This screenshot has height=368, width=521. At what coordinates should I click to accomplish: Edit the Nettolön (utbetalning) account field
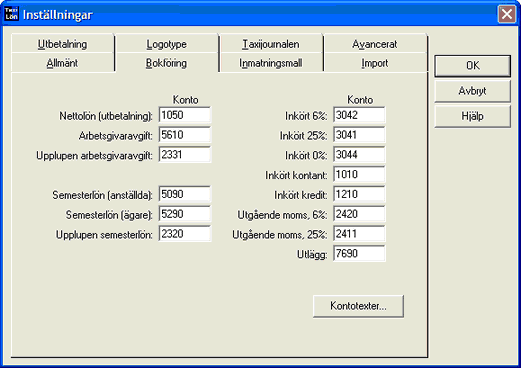coord(185,115)
